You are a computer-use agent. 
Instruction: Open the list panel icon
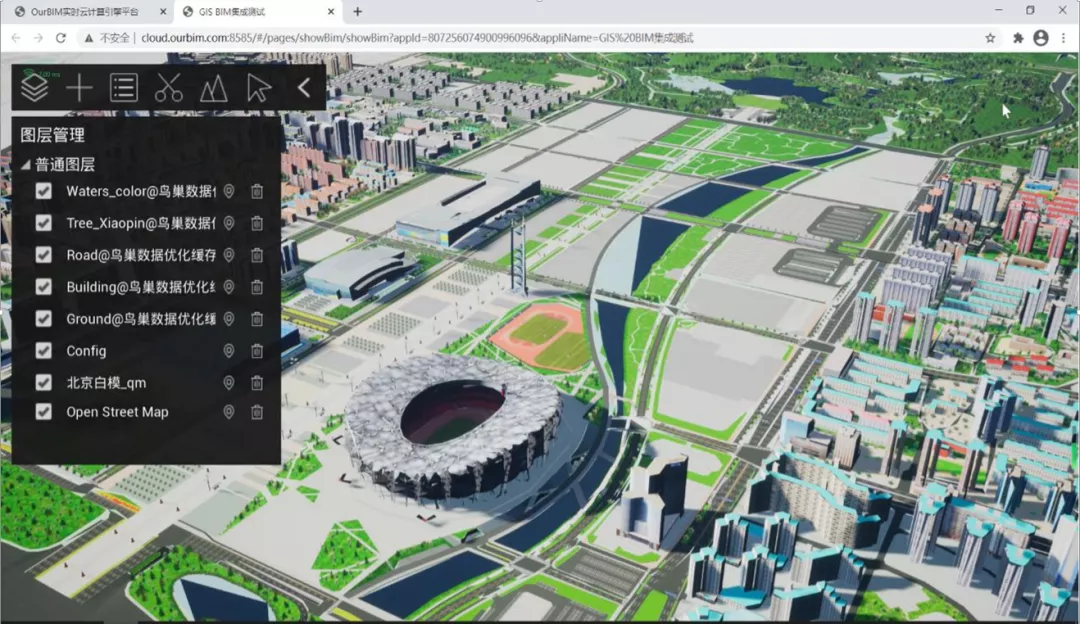pyautogui.click(x=124, y=88)
